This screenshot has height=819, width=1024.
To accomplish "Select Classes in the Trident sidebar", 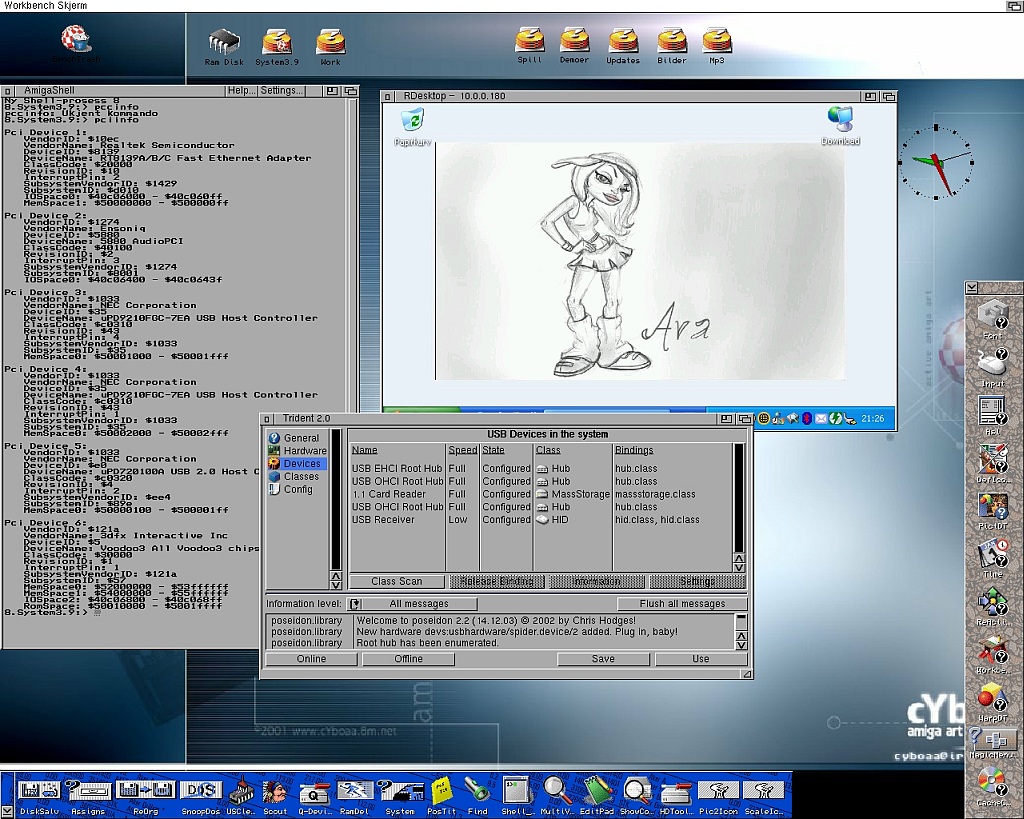I will click(x=301, y=477).
